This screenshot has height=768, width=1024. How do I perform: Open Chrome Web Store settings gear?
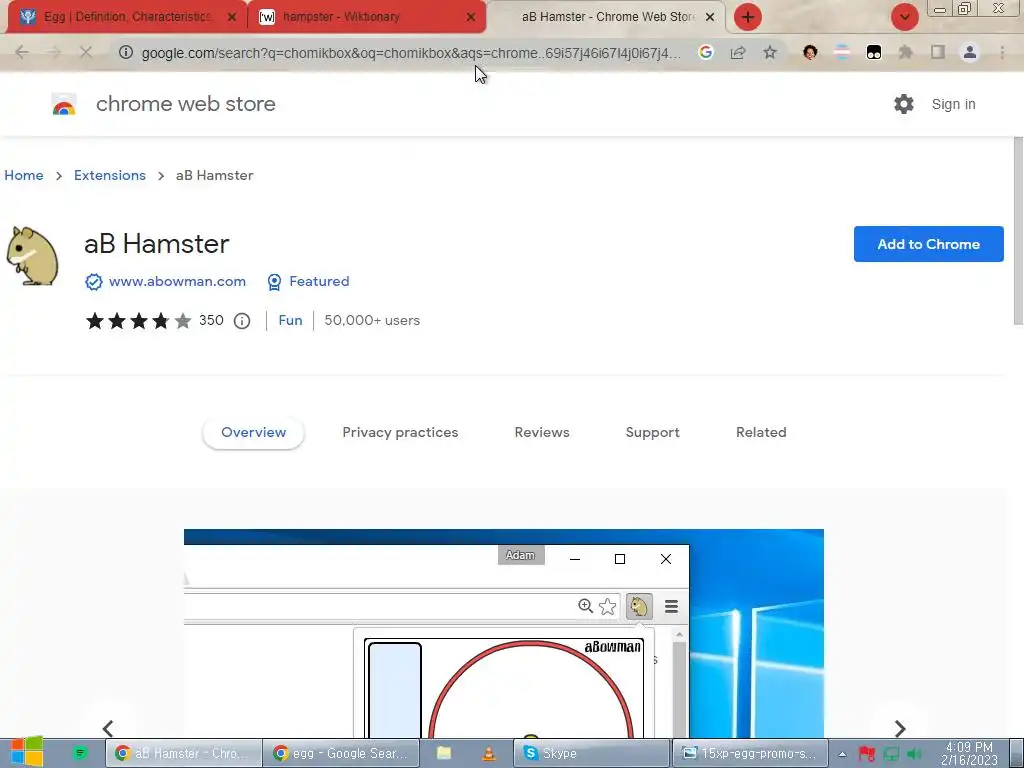pyautogui.click(x=904, y=104)
